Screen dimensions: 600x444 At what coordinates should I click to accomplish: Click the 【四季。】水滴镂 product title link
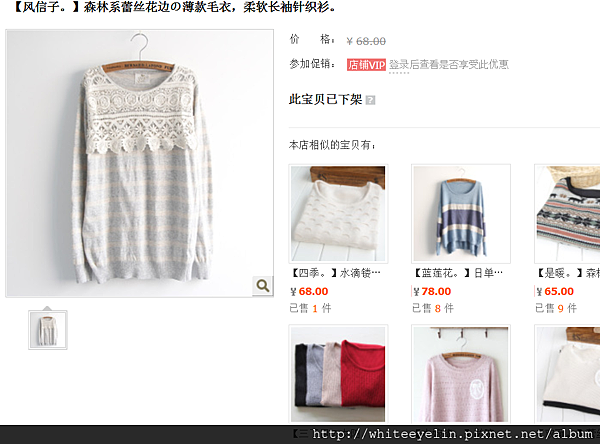pos(336,273)
